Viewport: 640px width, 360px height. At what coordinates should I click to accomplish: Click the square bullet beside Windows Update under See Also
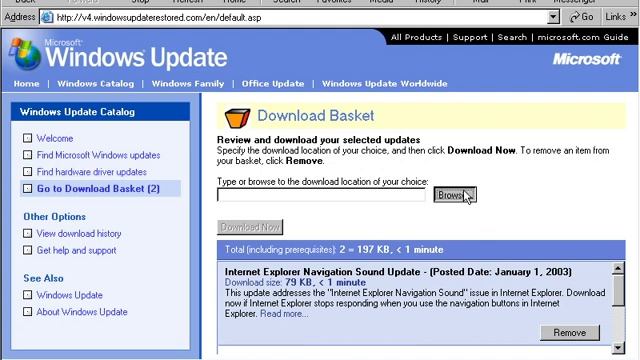27,295
